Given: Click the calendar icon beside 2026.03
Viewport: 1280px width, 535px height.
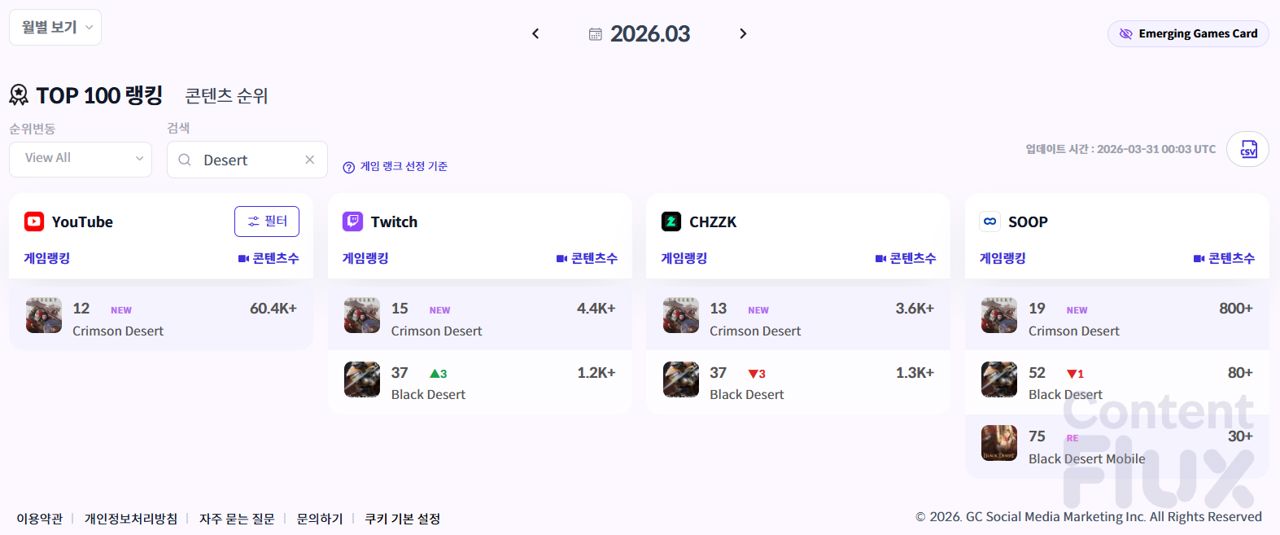Looking at the screenshot, I should pos(595,34).
